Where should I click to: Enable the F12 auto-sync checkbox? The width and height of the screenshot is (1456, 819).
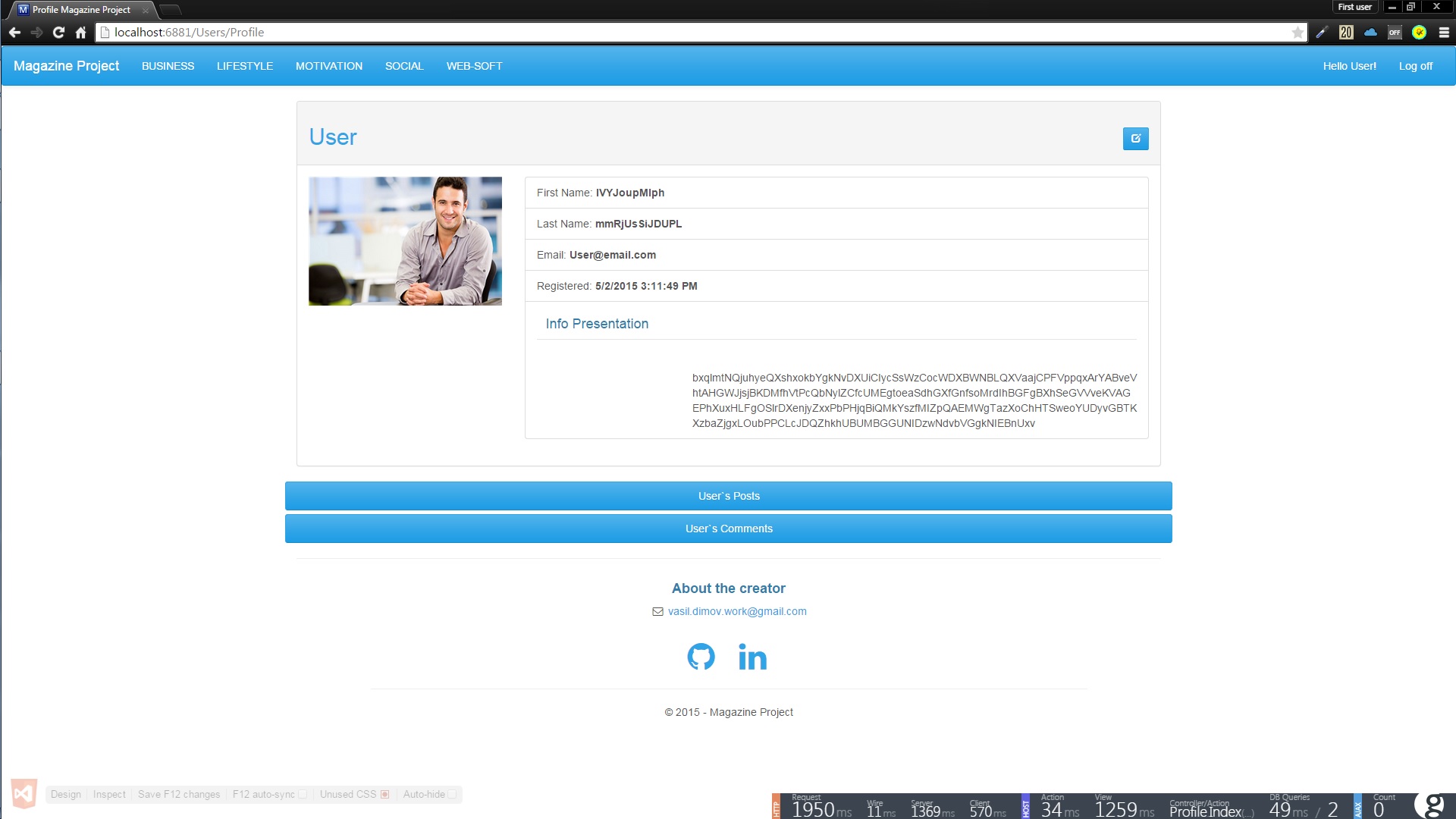[x=303, y=794]
